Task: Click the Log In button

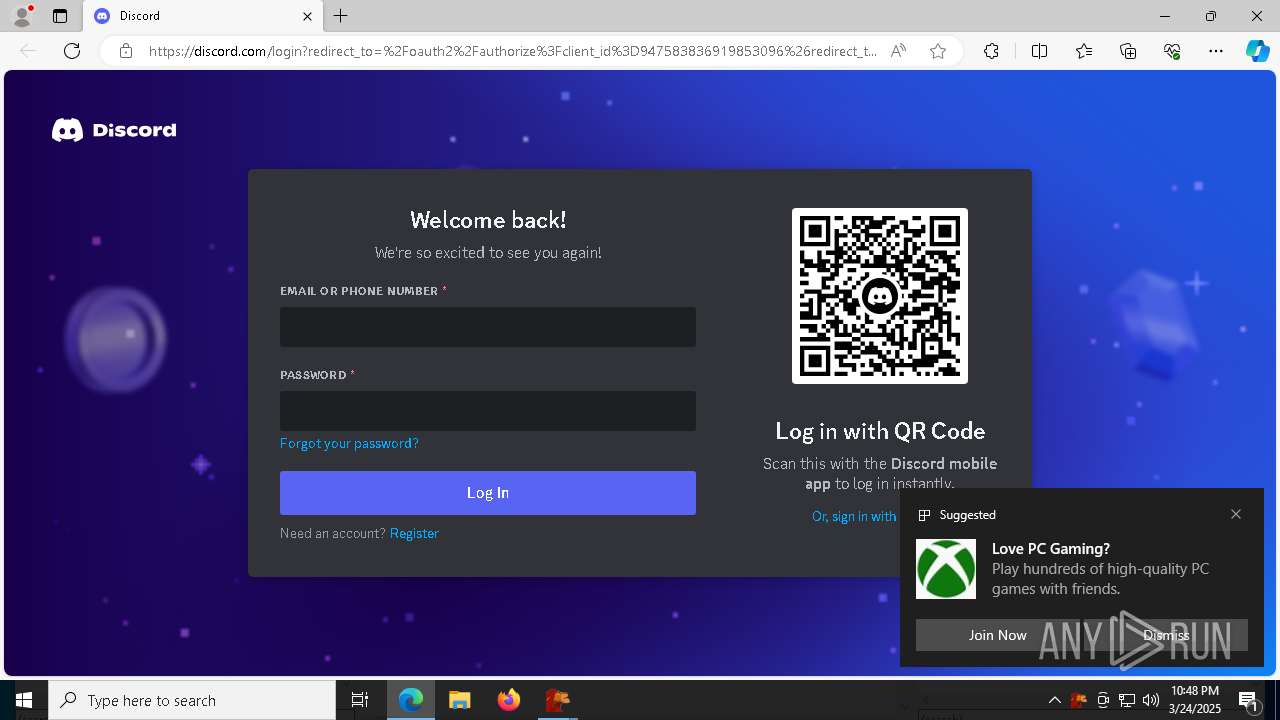Action: 488,493
